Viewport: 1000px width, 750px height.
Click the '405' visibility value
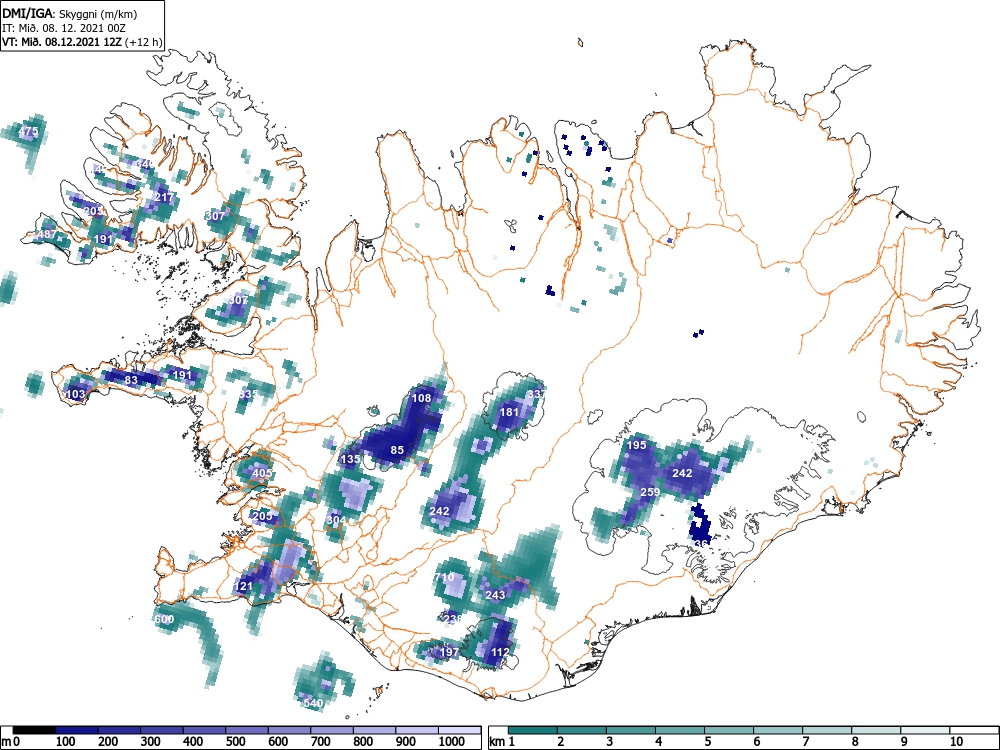click(x=262, y=473)
